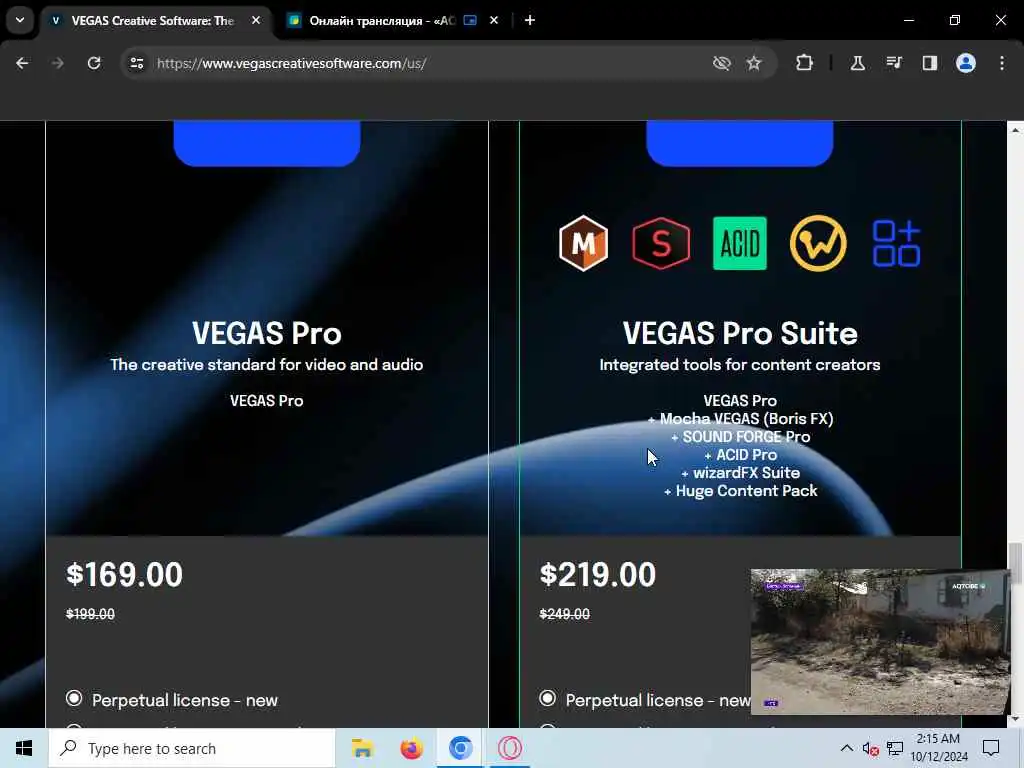Click the taskbar search box
This screenshot has height=768, width=1024.
point(191,748)
